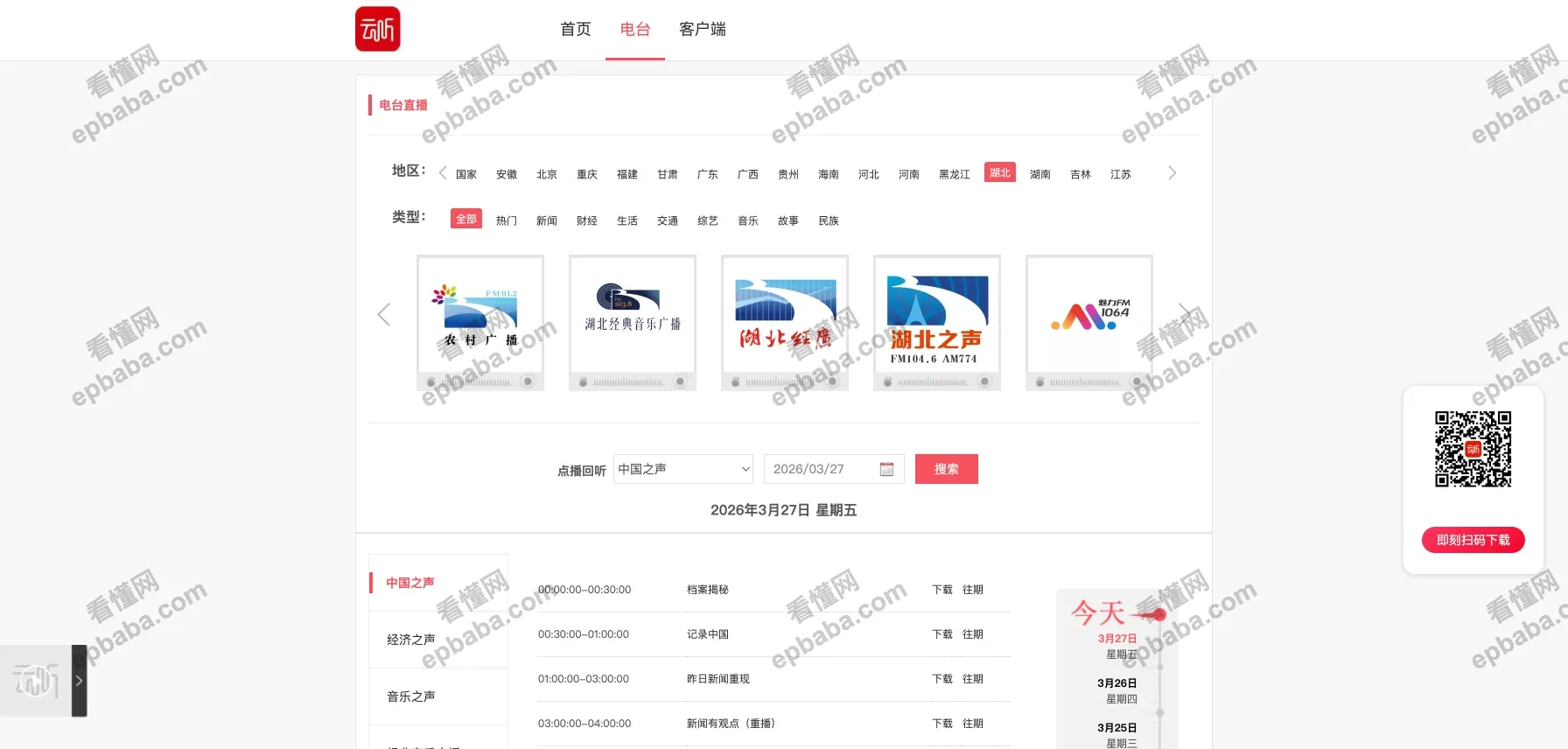This screenshot has height=749, width=1568.
Task: Expand the 中国之声 station dropdown
Action: (683, 469)
